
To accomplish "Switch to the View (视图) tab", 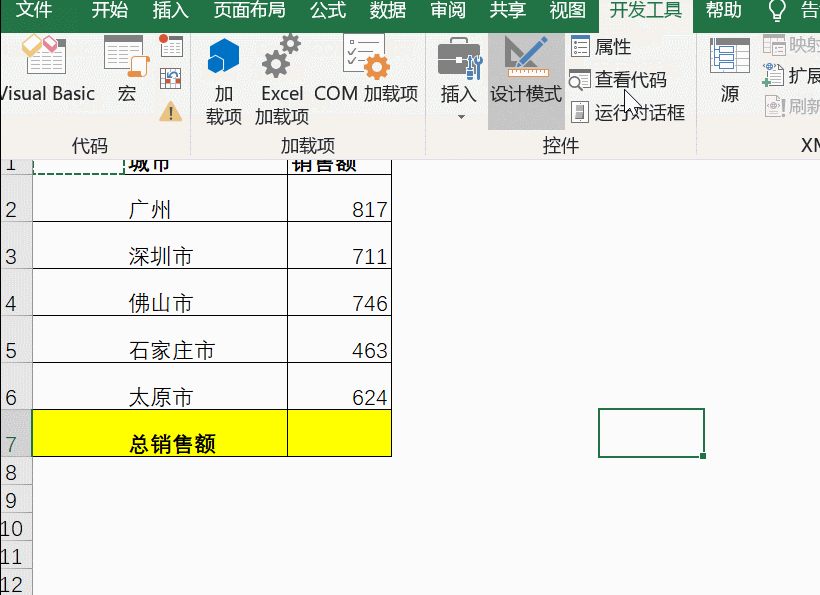I will [x=567, y=10].
